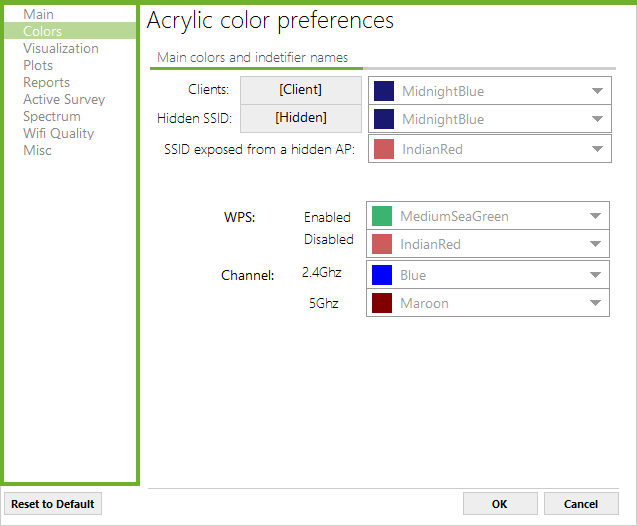Viewport: 637px width, 526px height.
Task: Edit the [Client] identifier name field
Action: (300, 90)
